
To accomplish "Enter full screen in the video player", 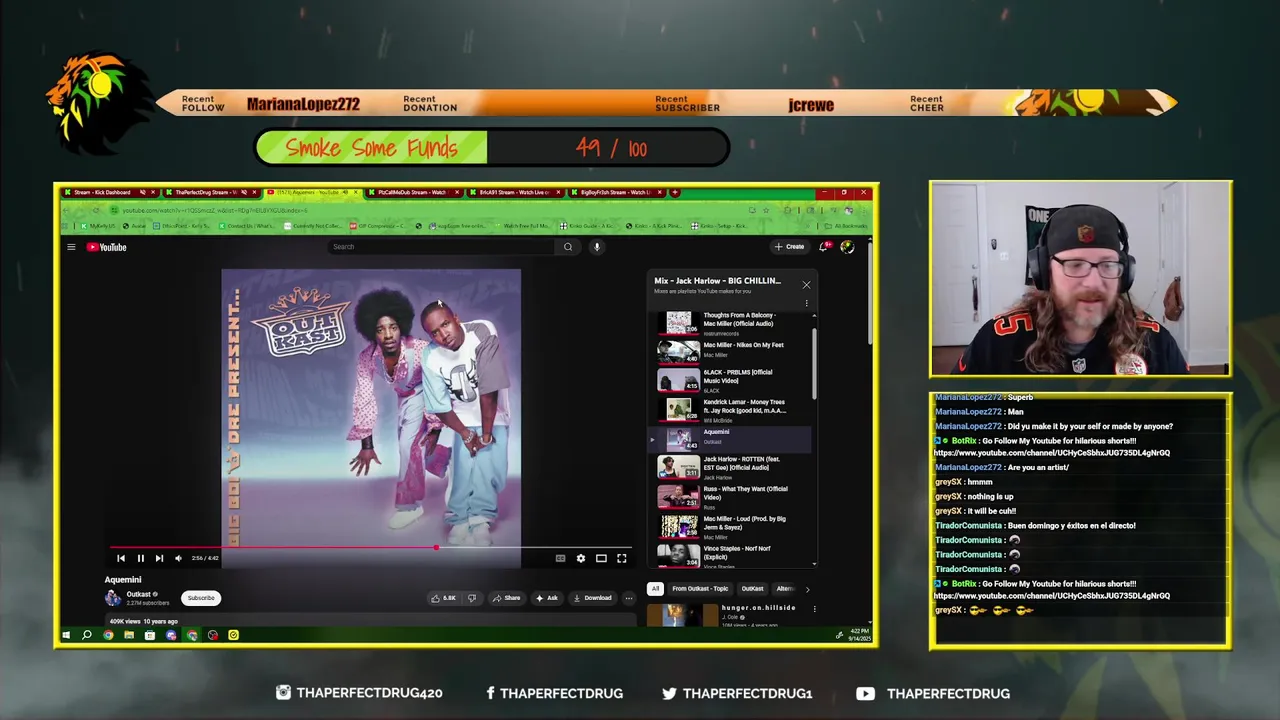I will (621, 559).
